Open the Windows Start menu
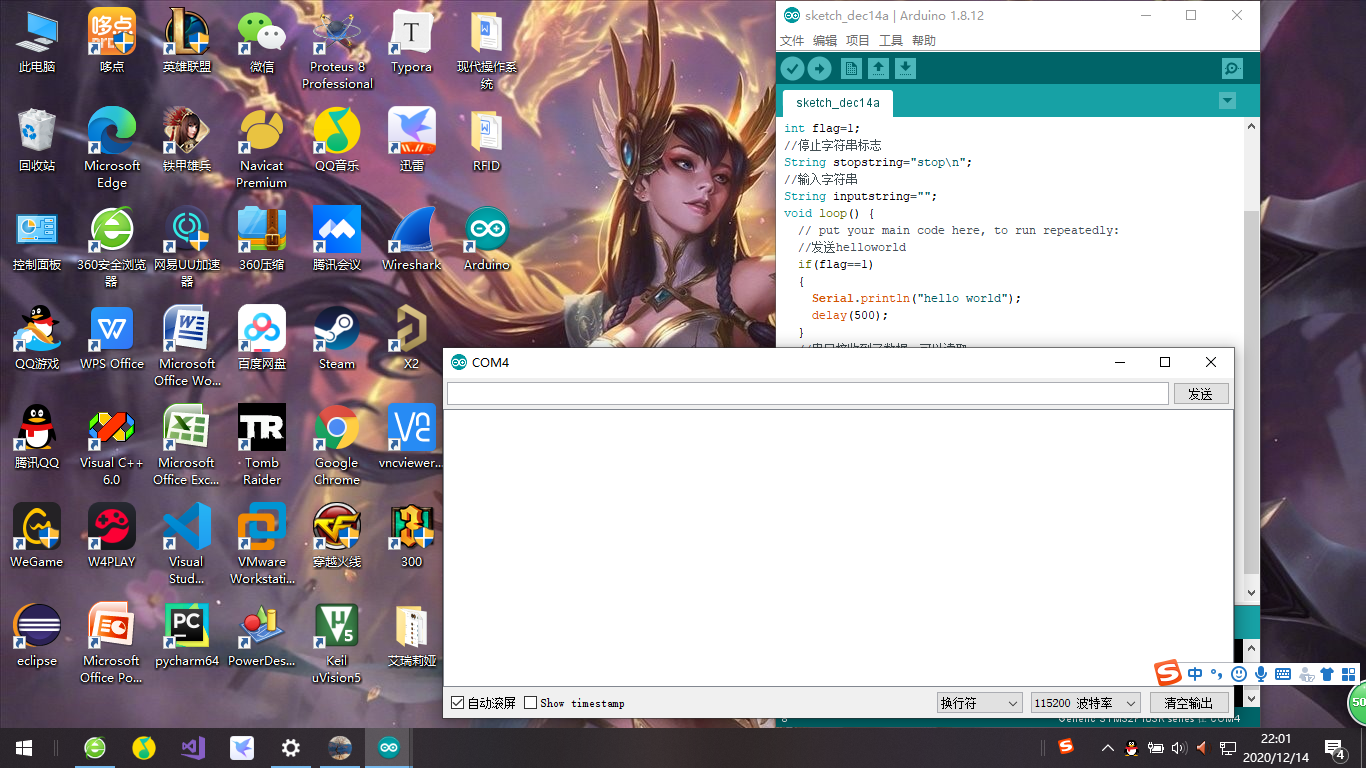The height and width of the screenshot is (768, 1366). click(x=24, y=747)
